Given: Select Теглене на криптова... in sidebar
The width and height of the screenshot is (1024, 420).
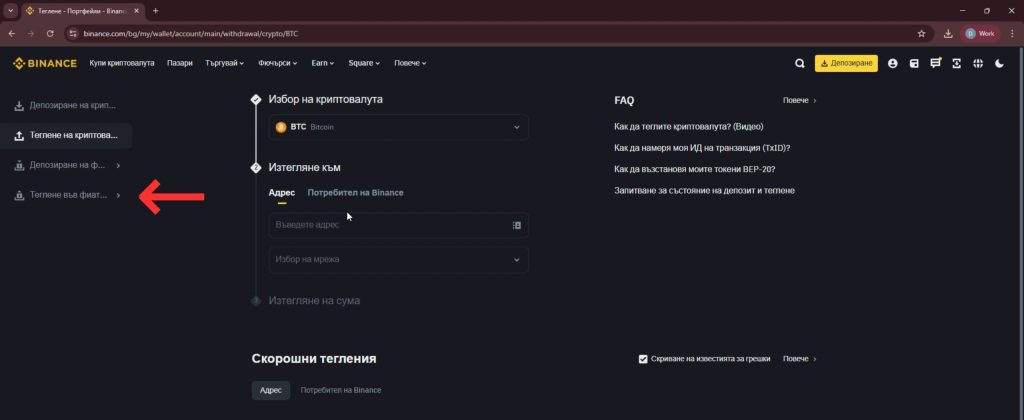Looking at the screenshot, I should coord(66,135).
